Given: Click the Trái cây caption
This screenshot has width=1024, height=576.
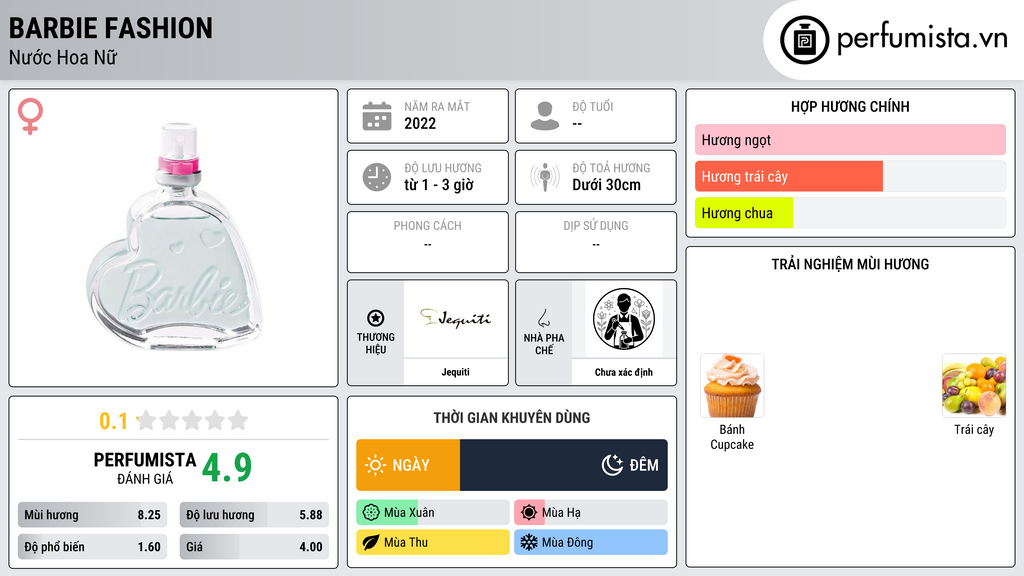Looking at the screenshot, I should click(974, 429).
